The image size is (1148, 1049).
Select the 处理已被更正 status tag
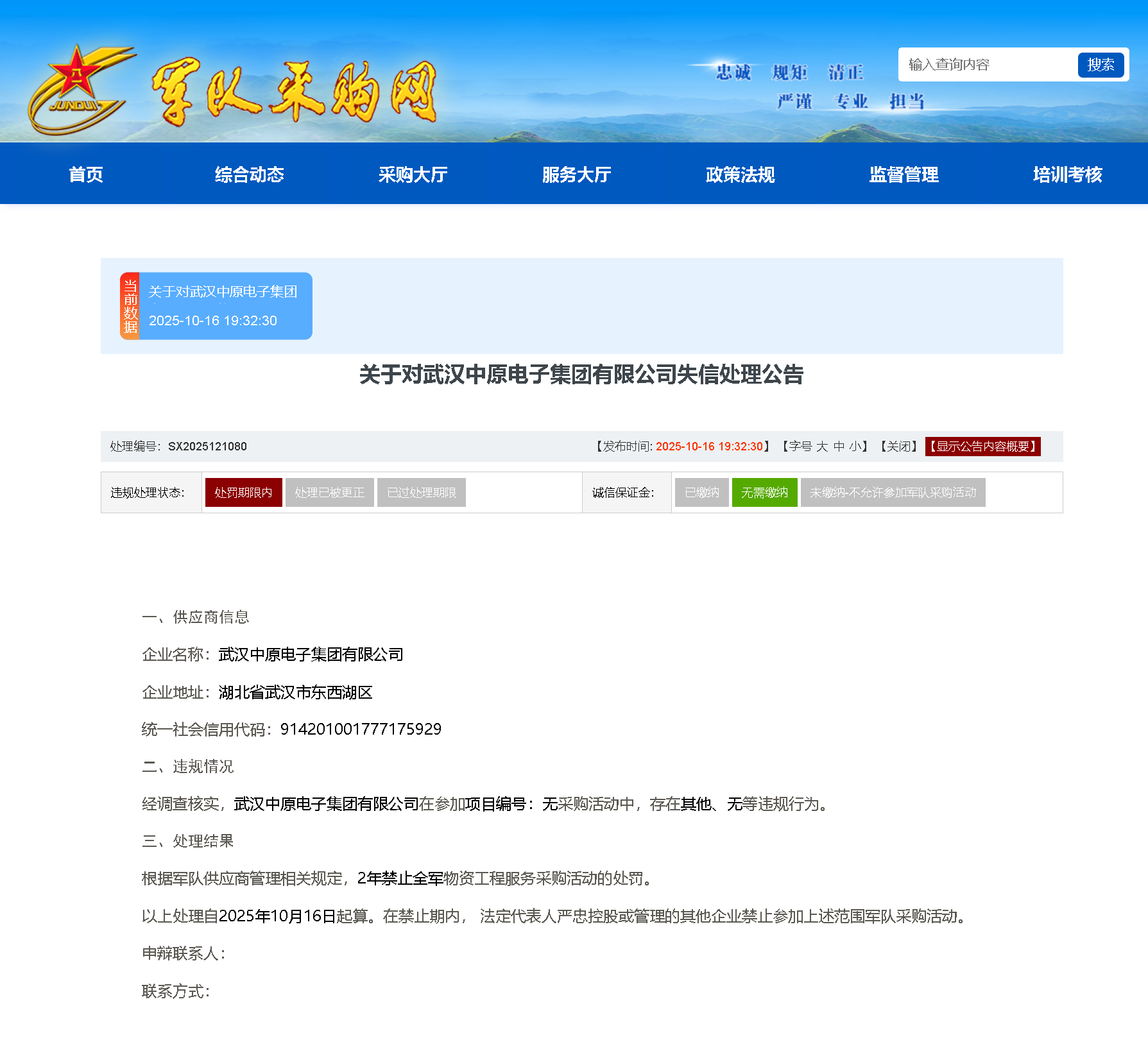tap(329, 493)
